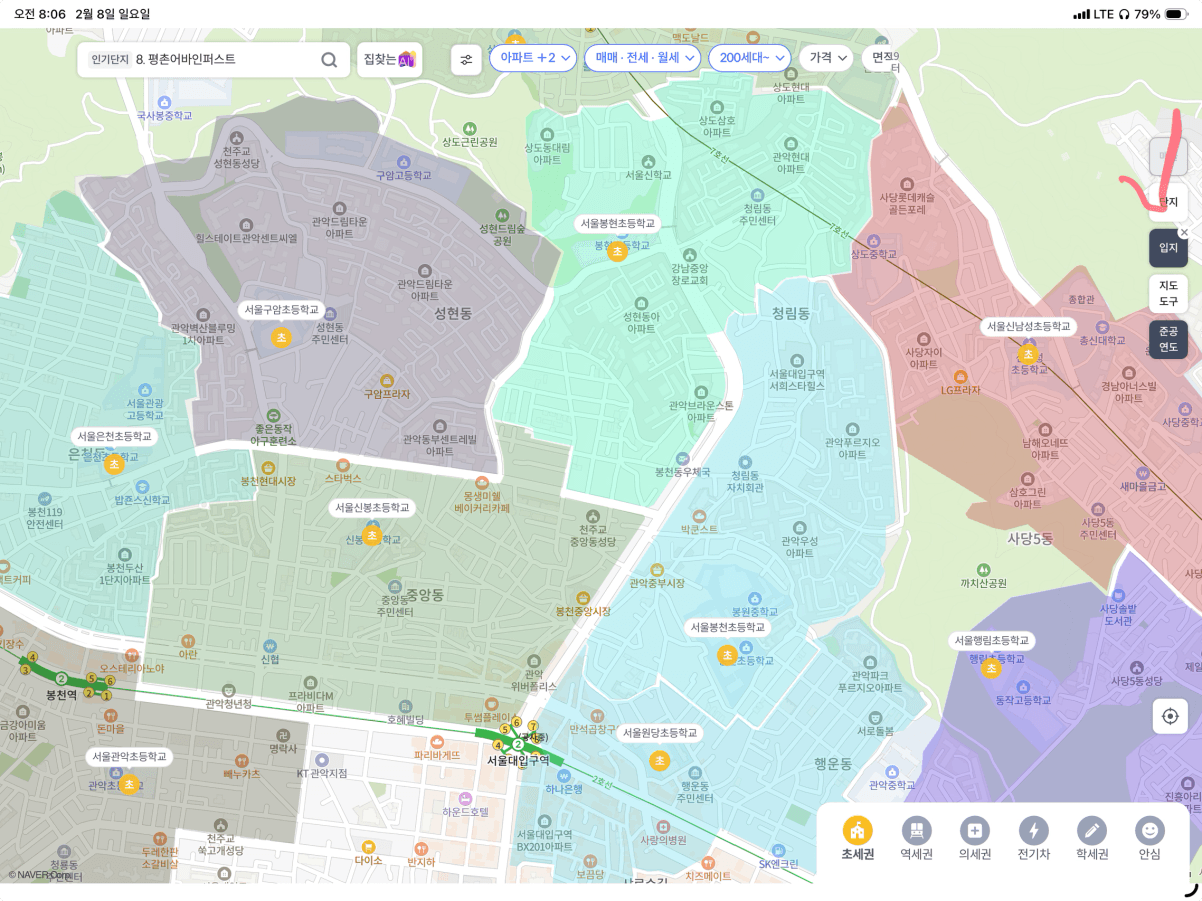Expand the 매매·전세·월세 deal type dropdown
This screenshot has height=901, width=1202.
642,58
